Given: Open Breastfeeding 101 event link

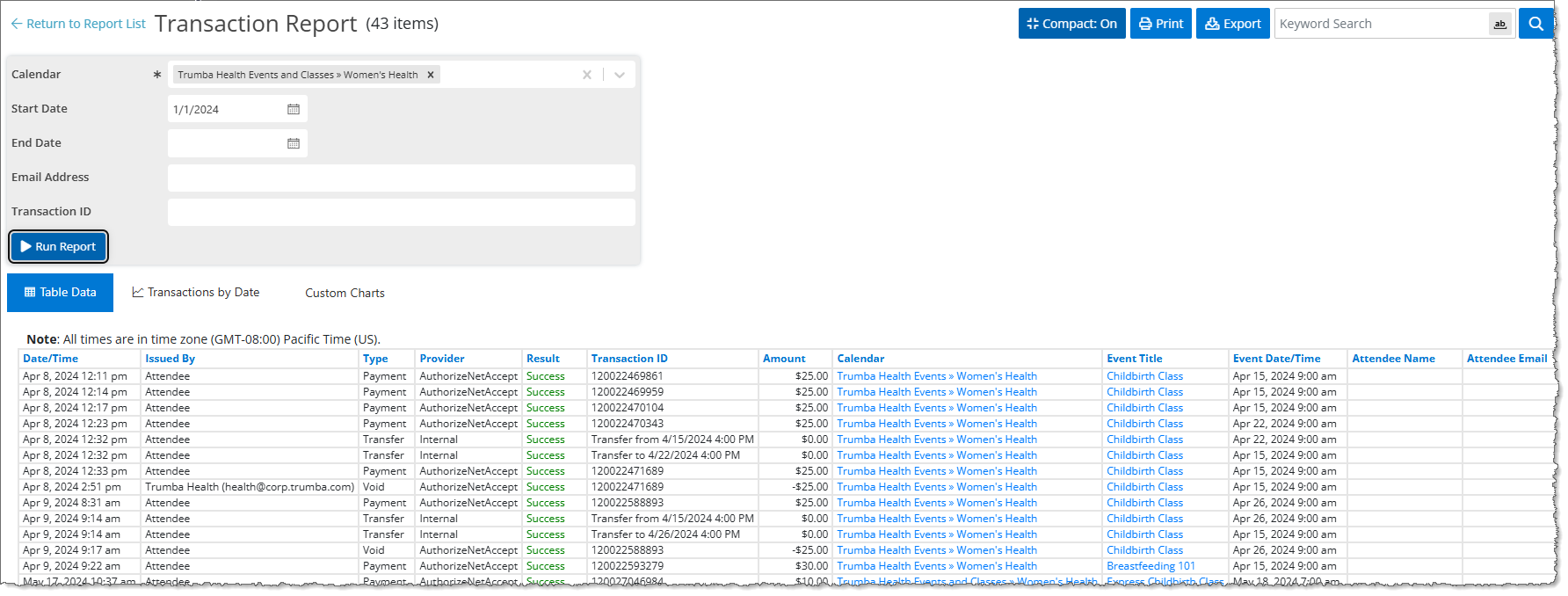Looking at the screenshot, I should 1151,566.
